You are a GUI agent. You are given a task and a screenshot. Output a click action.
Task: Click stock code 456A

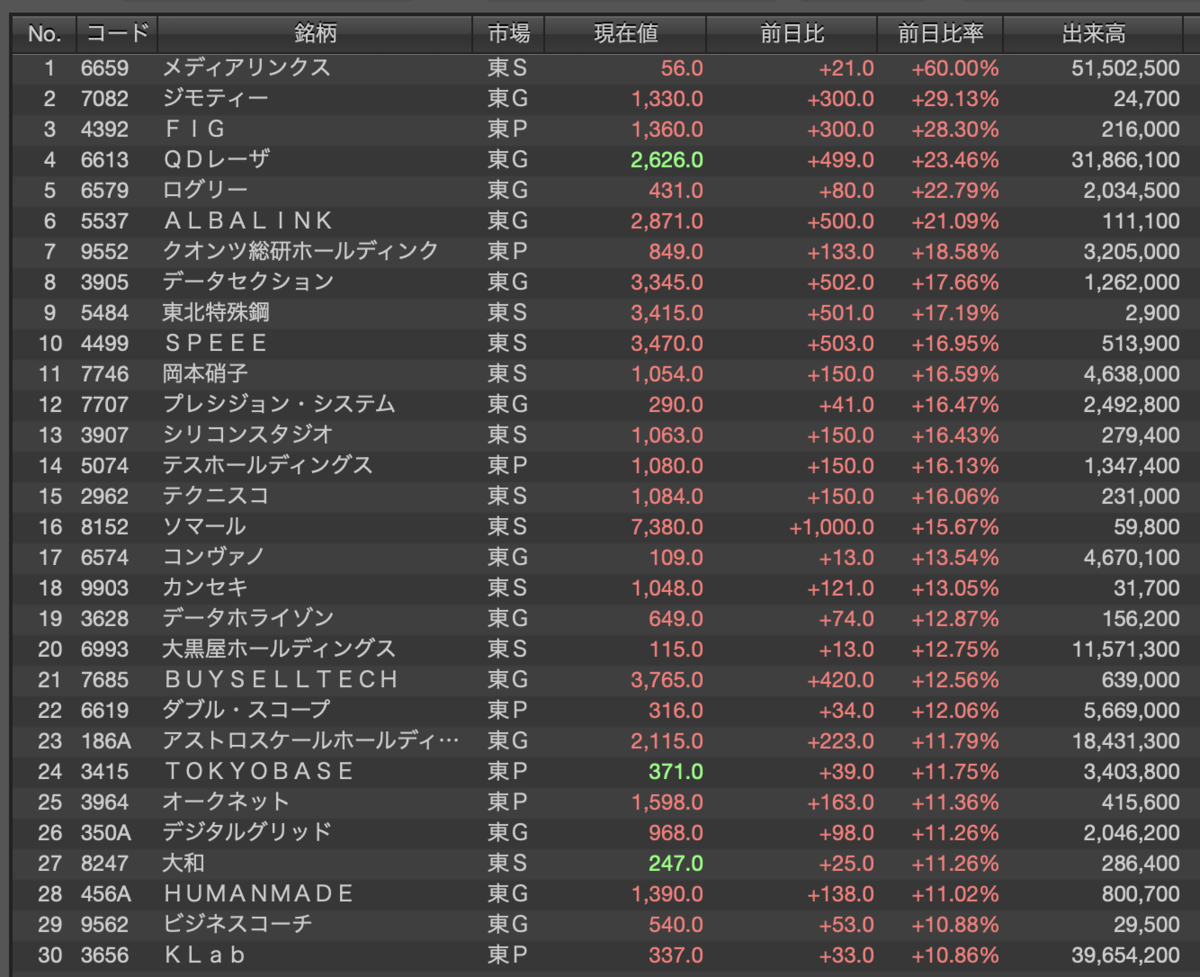pos(105,894)
